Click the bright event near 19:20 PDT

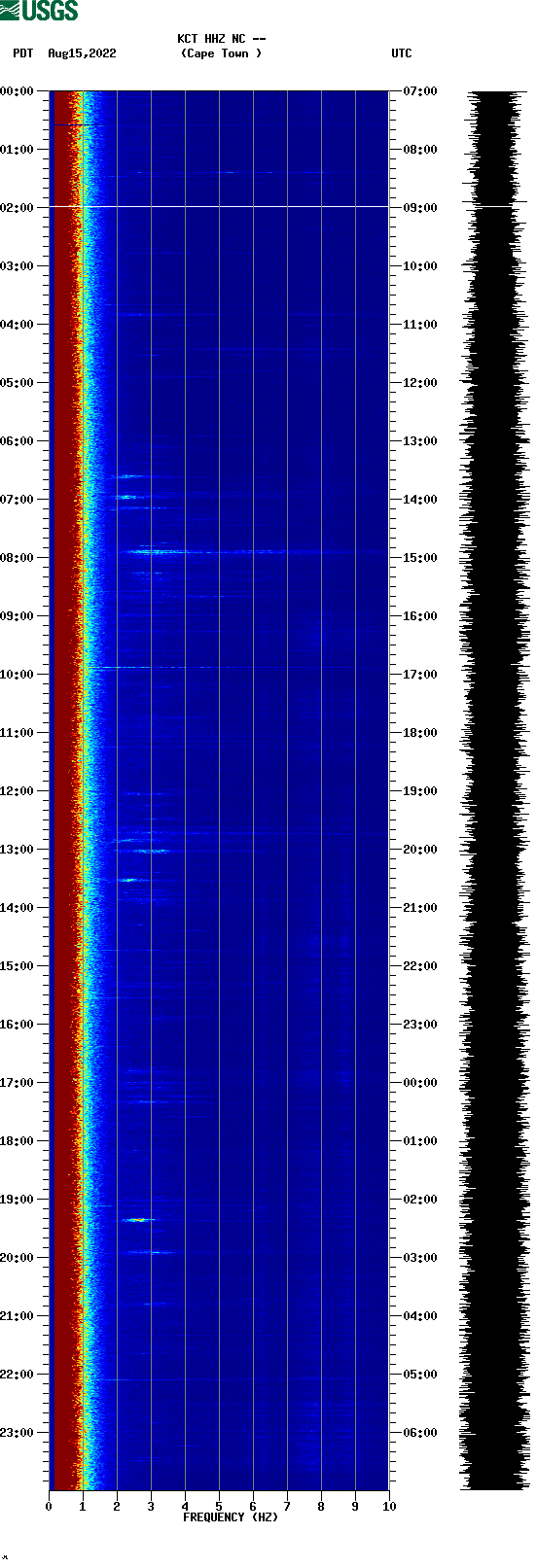tap(138, 1219)
